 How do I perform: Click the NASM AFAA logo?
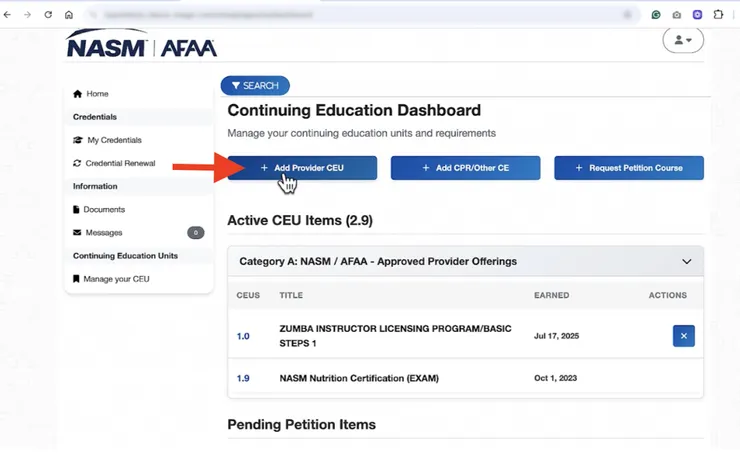141,44
